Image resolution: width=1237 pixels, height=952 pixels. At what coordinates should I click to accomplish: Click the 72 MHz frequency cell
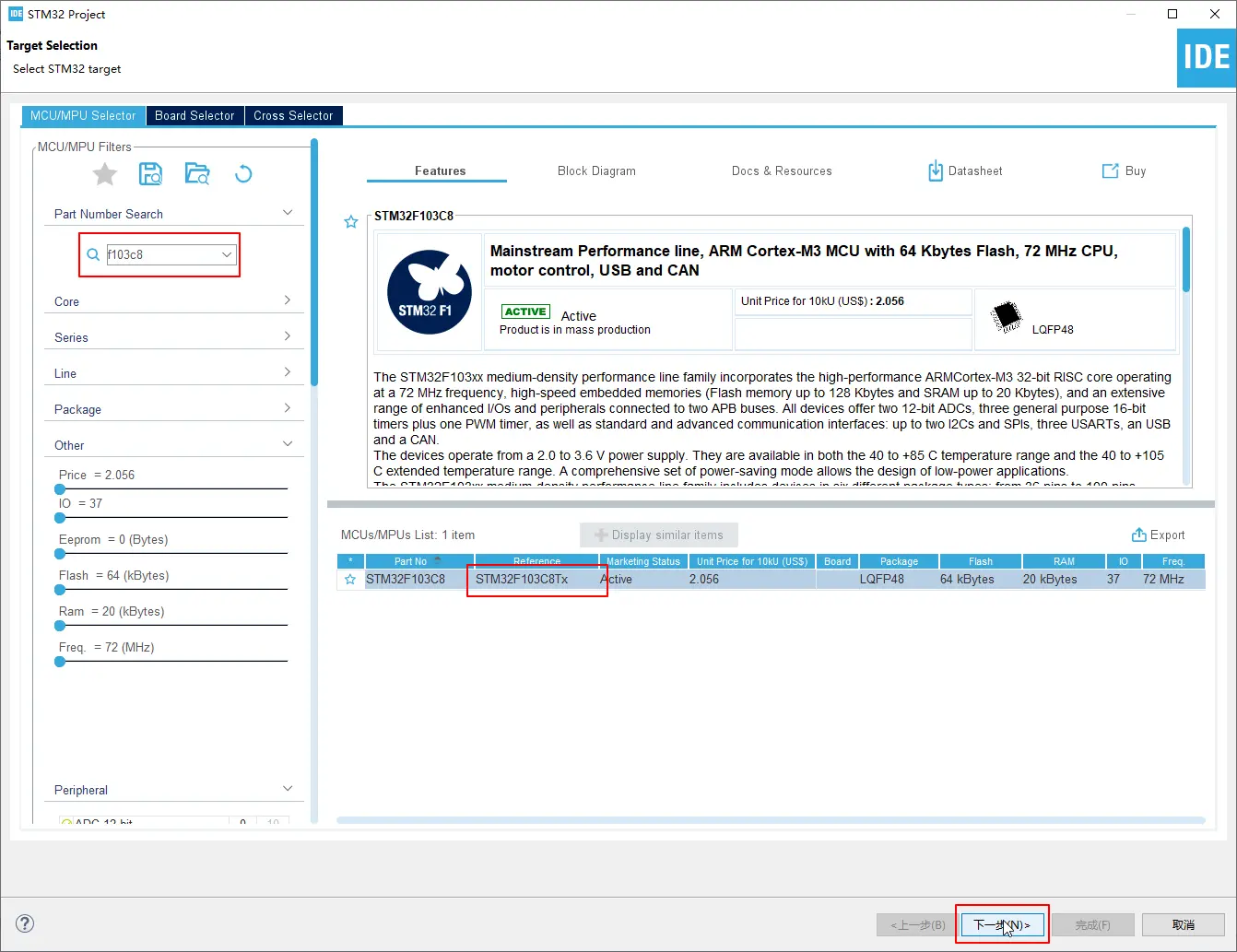point(1173,580)
